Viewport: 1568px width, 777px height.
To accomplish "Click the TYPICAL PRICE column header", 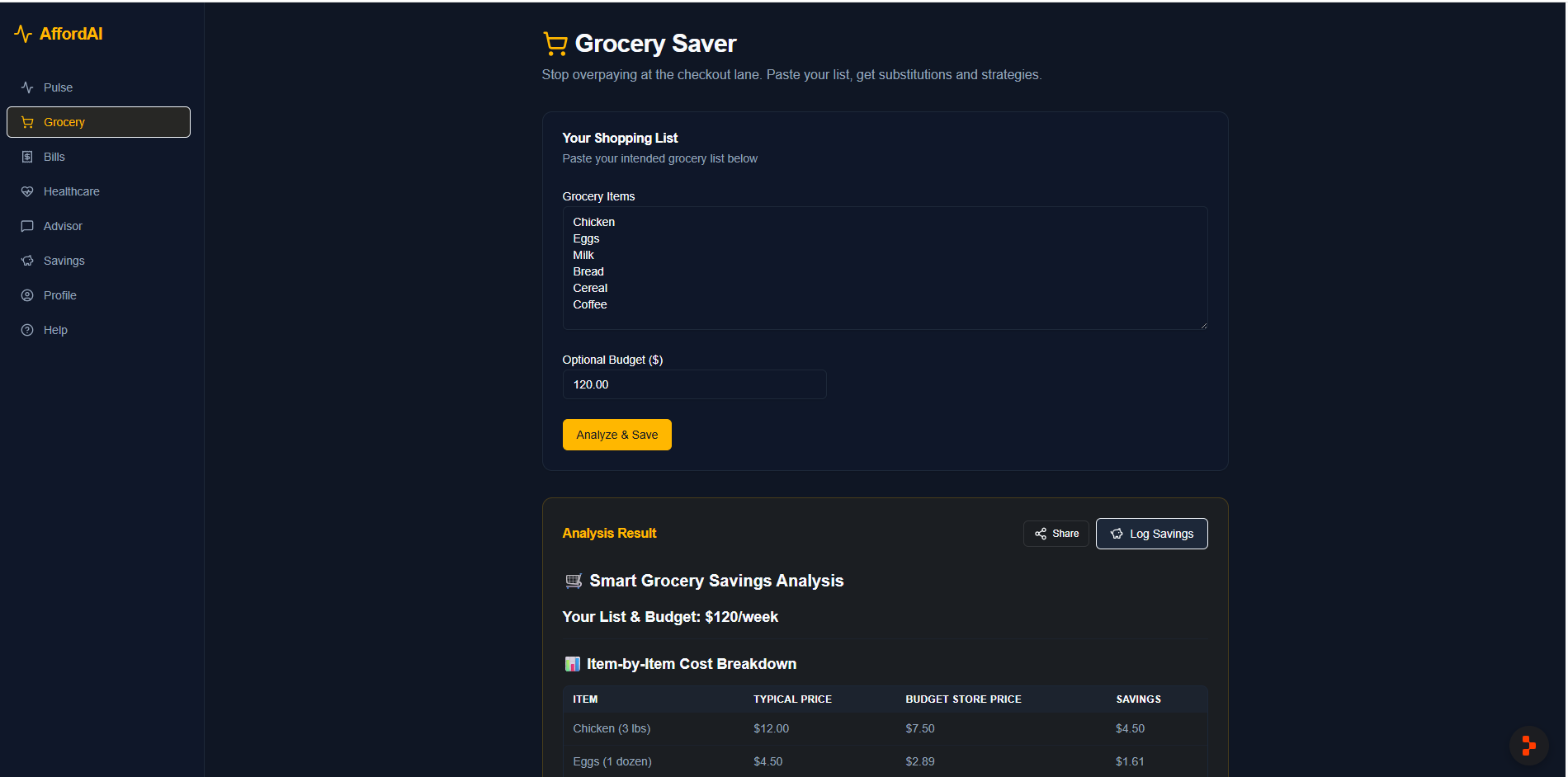I will (x=792, y=699).
